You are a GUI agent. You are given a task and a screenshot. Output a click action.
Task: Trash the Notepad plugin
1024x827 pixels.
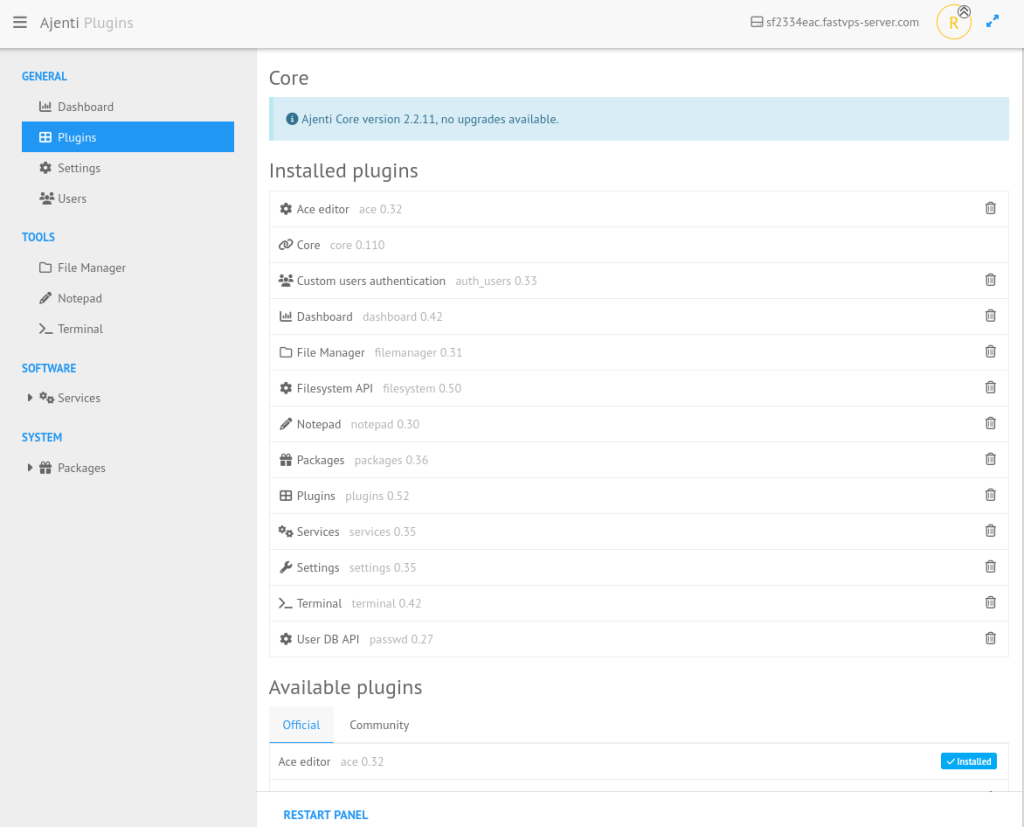990,424
